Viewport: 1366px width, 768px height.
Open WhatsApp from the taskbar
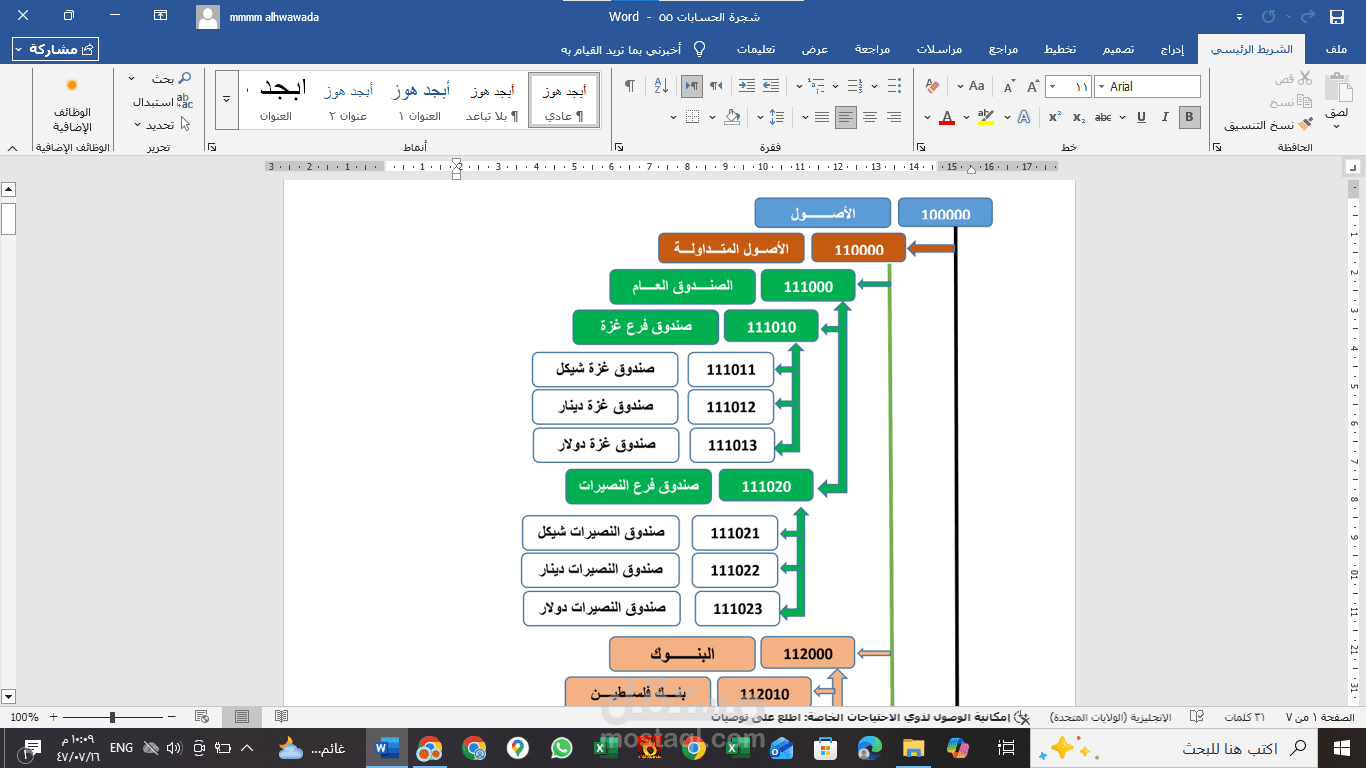pos(562,747)
